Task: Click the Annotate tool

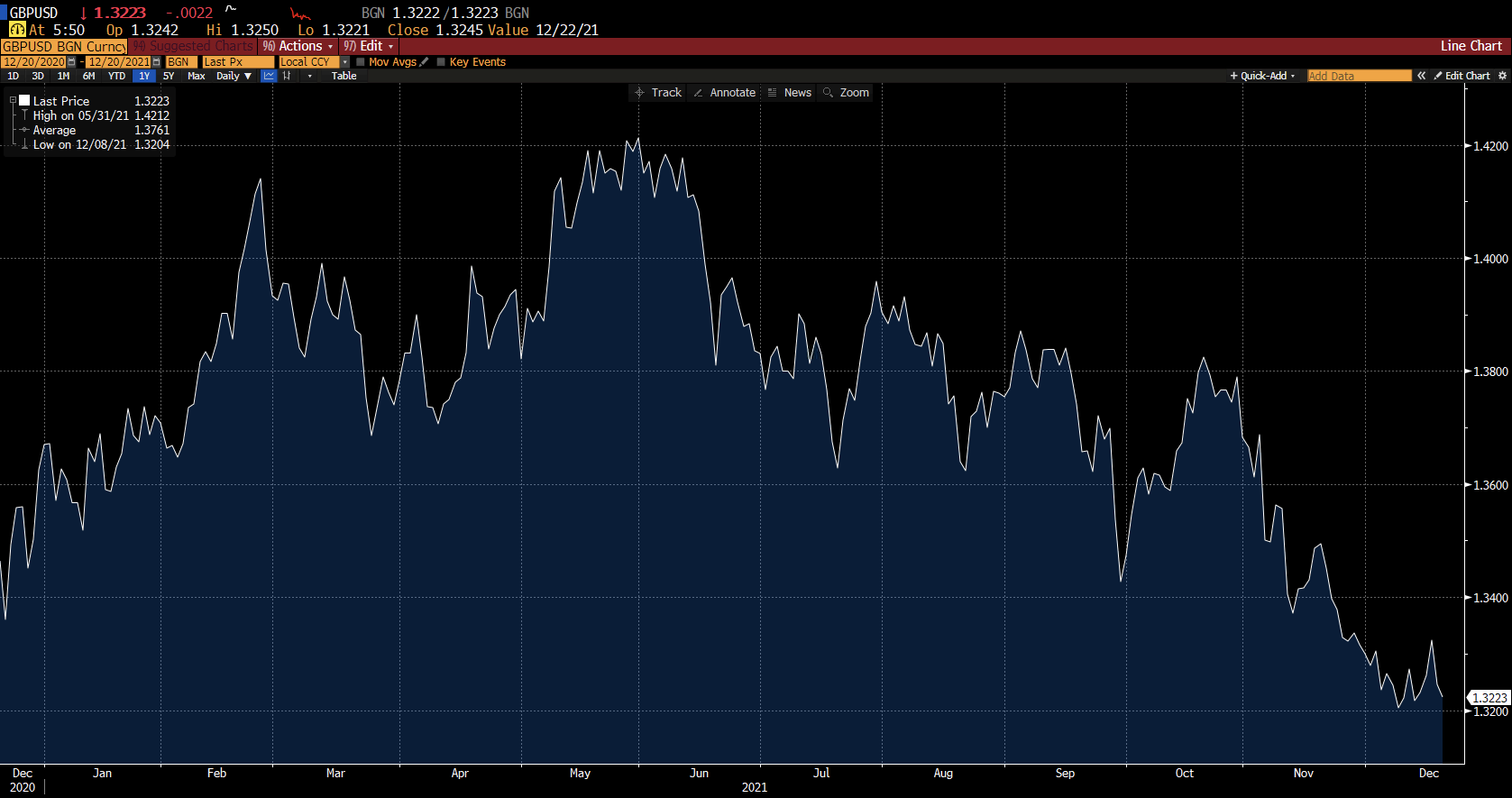Action: click(724, 93)
